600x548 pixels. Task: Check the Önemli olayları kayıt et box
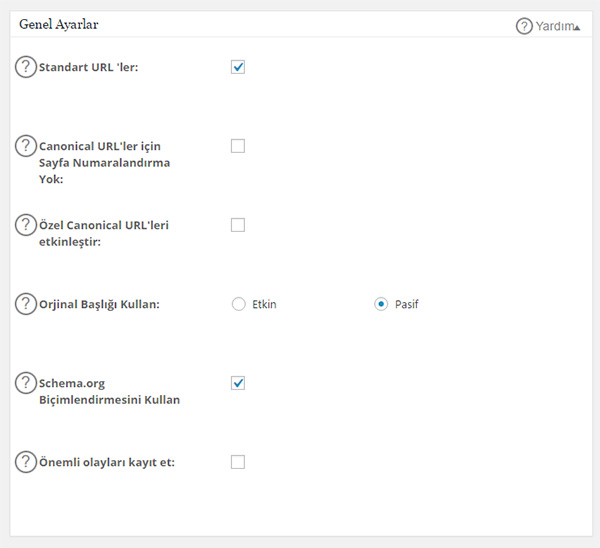pyautogui.click(x=238, y=462)
